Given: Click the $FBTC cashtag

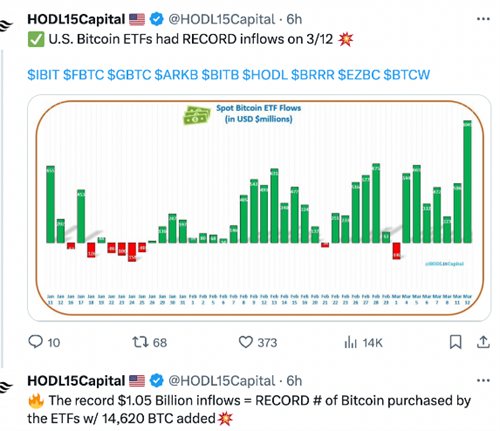Looking at the screenshot, I should pos(84,75).
